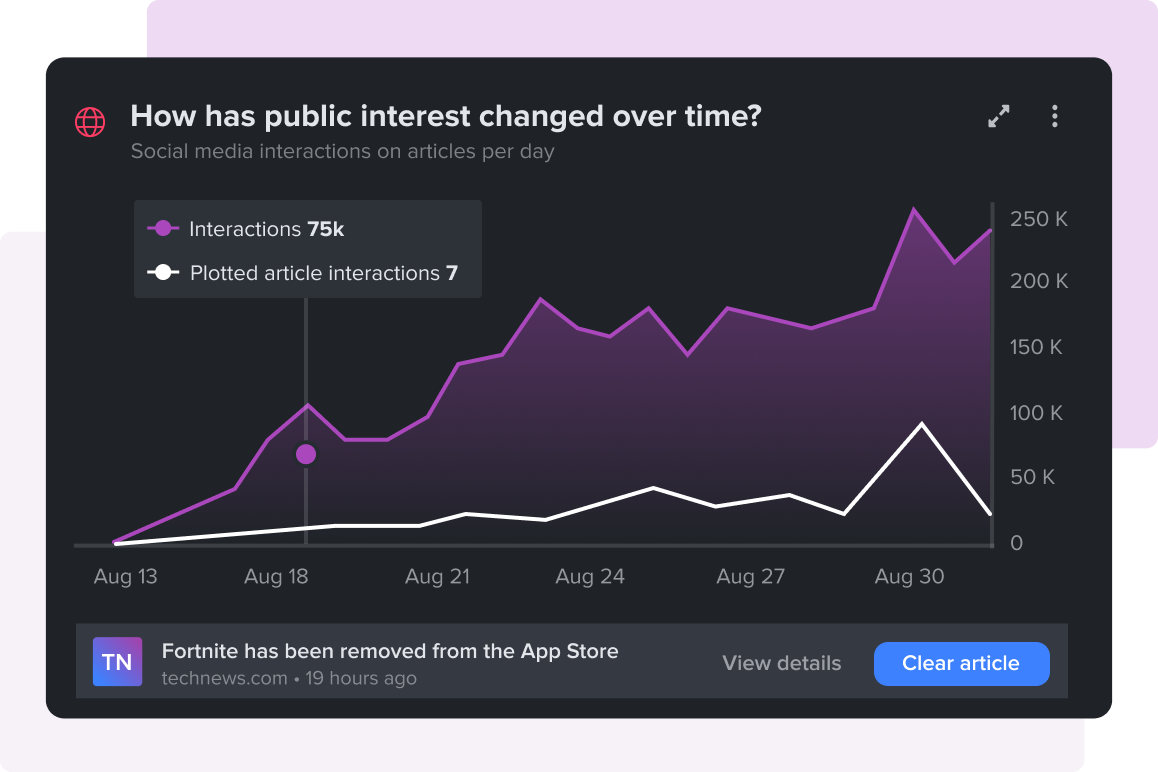Select the Aug 21 date label

click(x=437, y=577)
